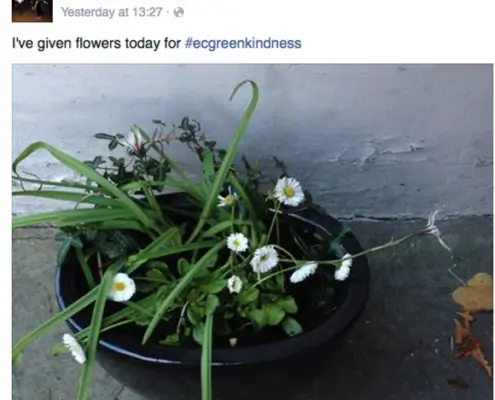Open the posted flower bowl photo
Viewport: 495px width, 400px height.
pos(252,232)
